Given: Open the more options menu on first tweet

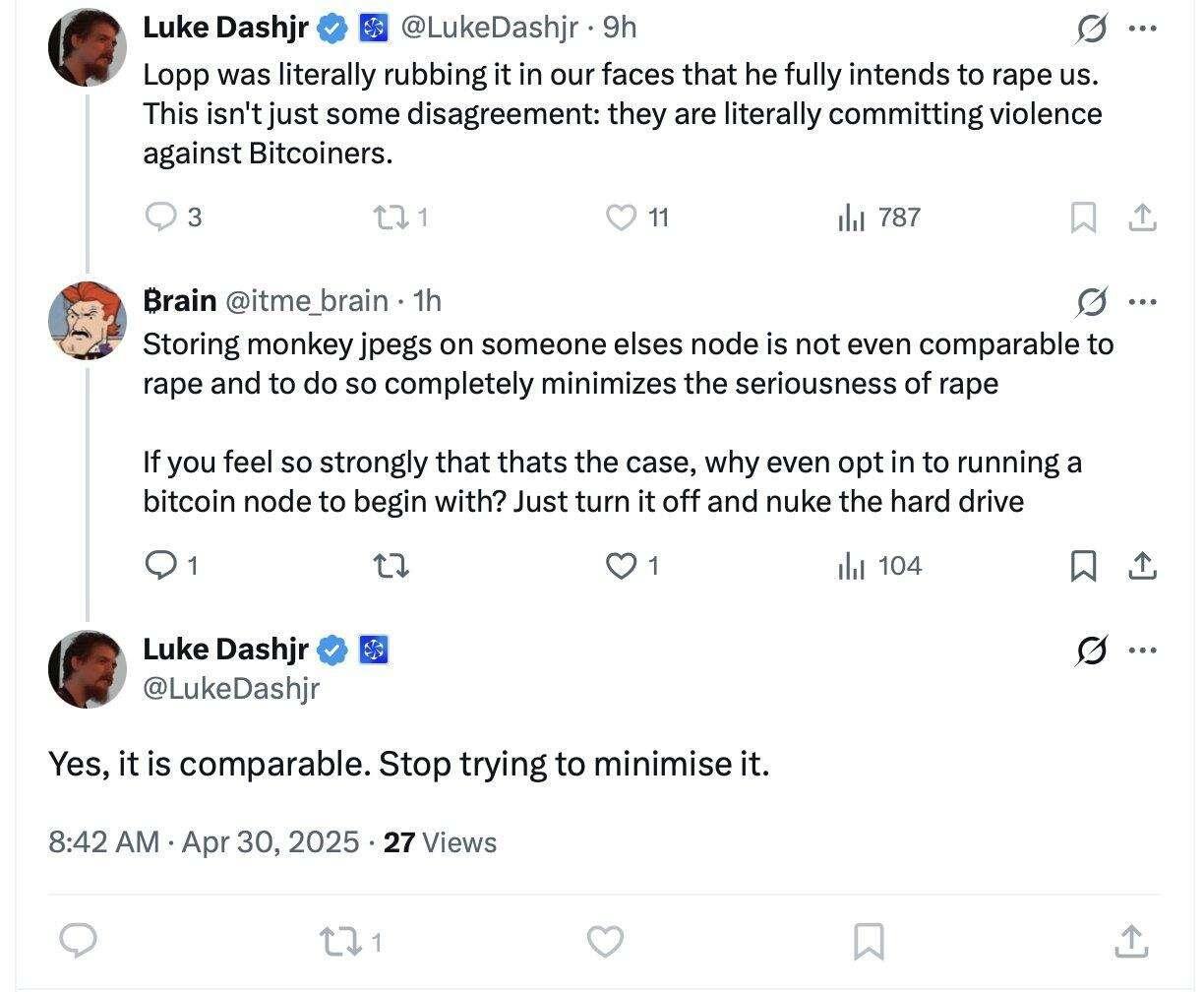Looking at the screenshot, I should tap(1141, 29).
